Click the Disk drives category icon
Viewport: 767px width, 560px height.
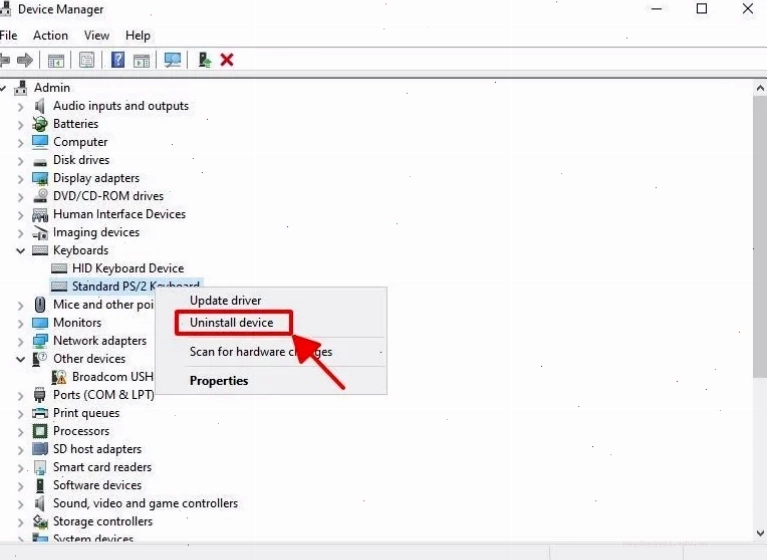40,161
